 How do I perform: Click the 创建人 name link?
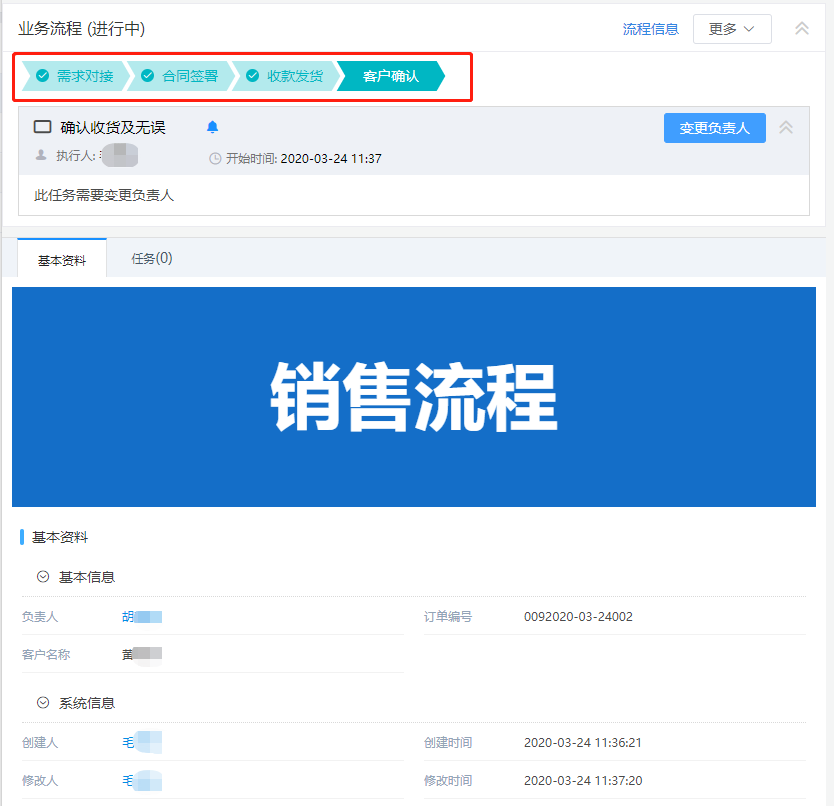(x=141, y=743)
